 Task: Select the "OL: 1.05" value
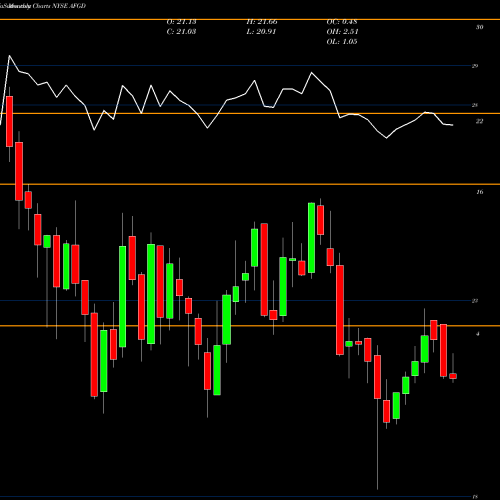click(x=342, y=42)
